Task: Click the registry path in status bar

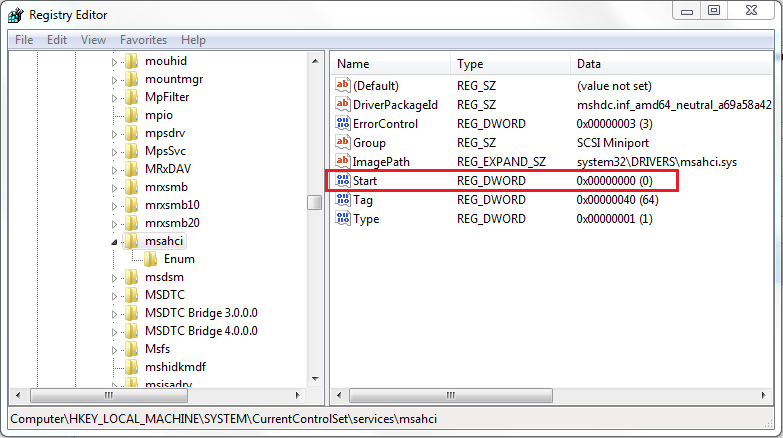Action: [224, 419]
